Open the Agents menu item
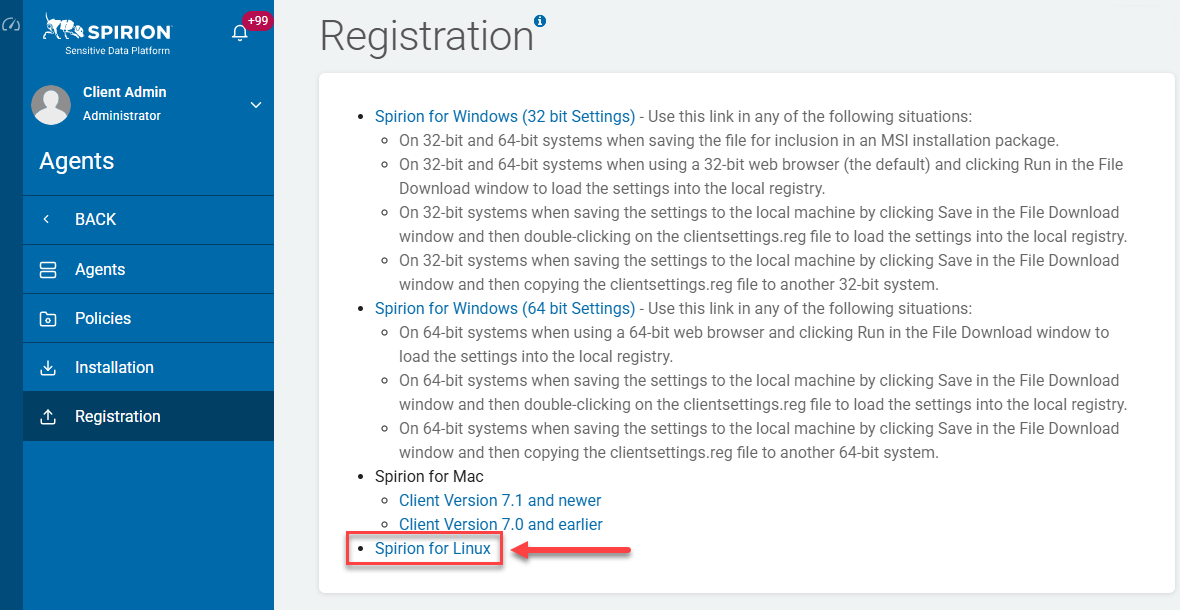This screenshot has height=610, width=1180. 100,269
